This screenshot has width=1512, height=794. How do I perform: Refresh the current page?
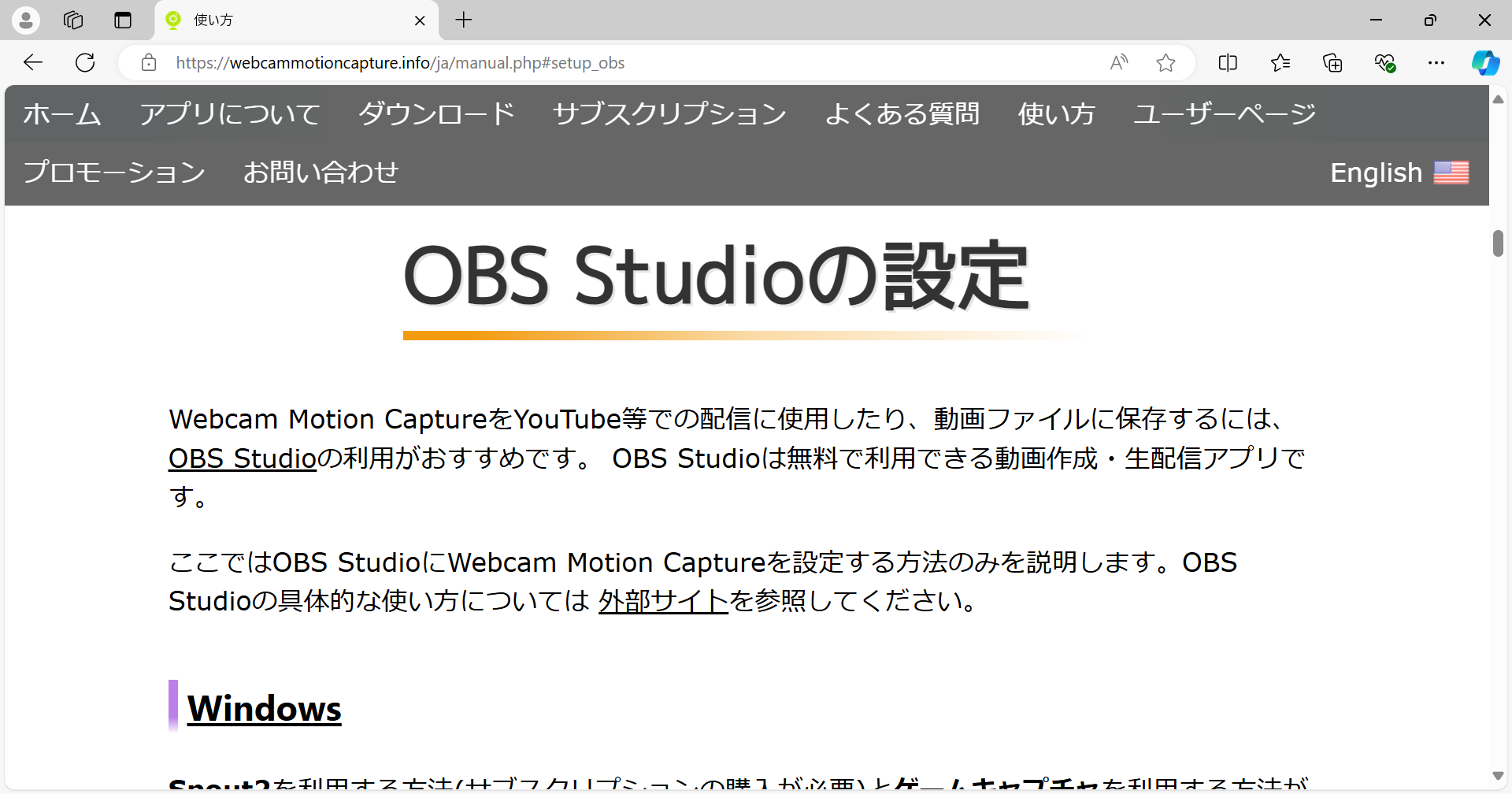click(85, 62)
